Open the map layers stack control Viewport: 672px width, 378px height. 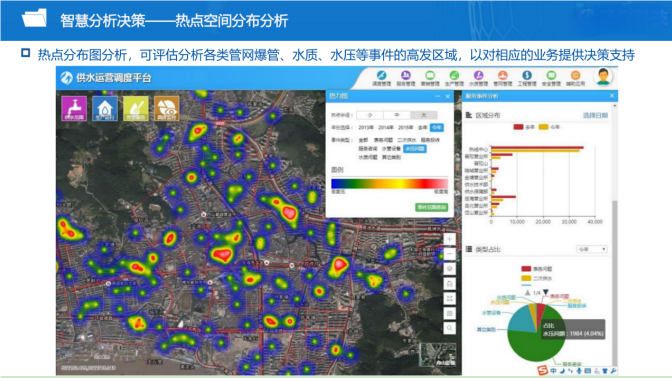(449, 269)
